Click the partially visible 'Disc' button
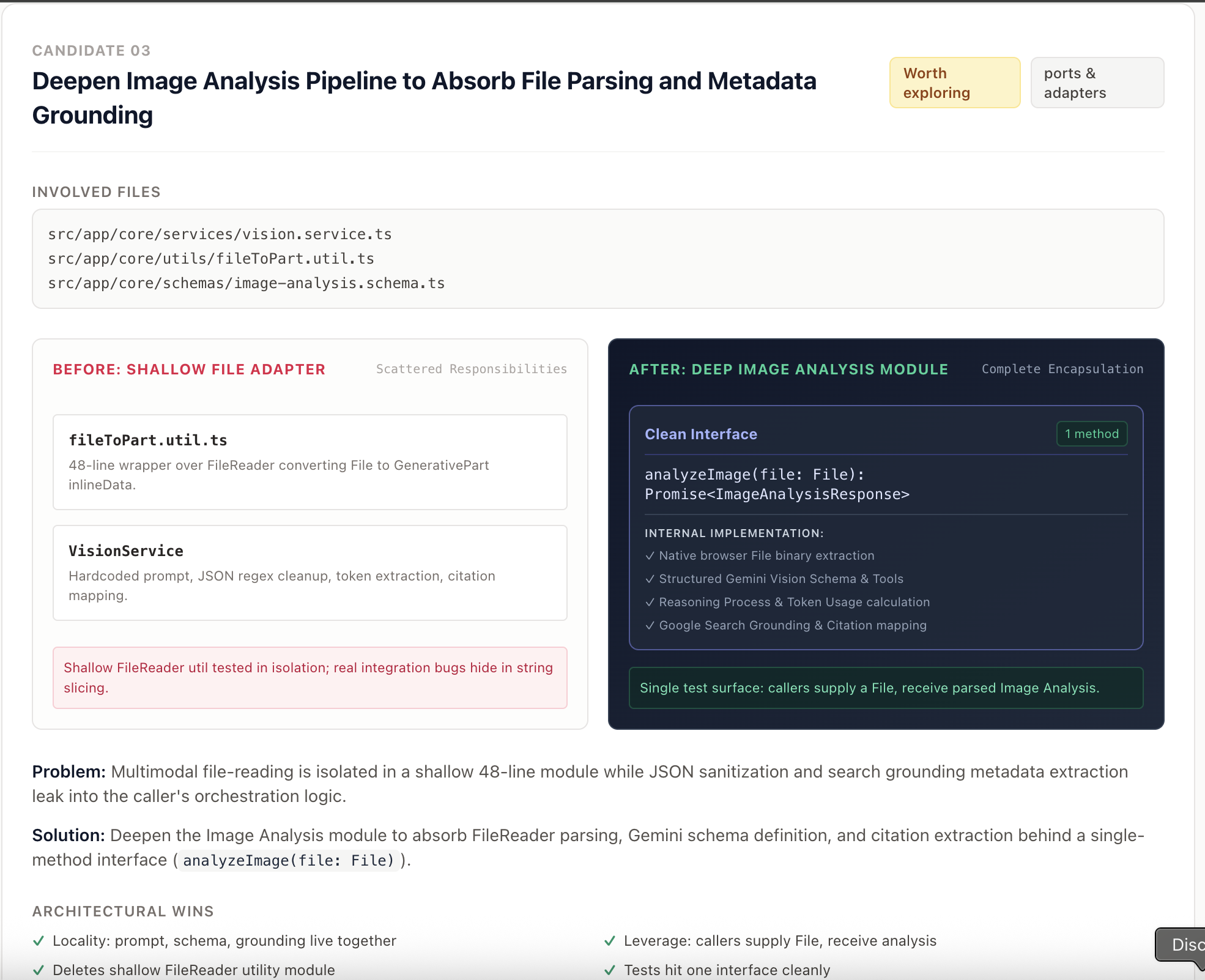1205x980 pixels. (1181, 945)
